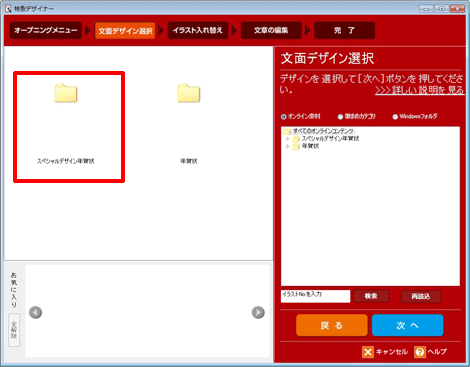Viewport: 470px width, 367px height.
Task: Open the 年賀状 folder in the main pane
Action: pos(189,93)
